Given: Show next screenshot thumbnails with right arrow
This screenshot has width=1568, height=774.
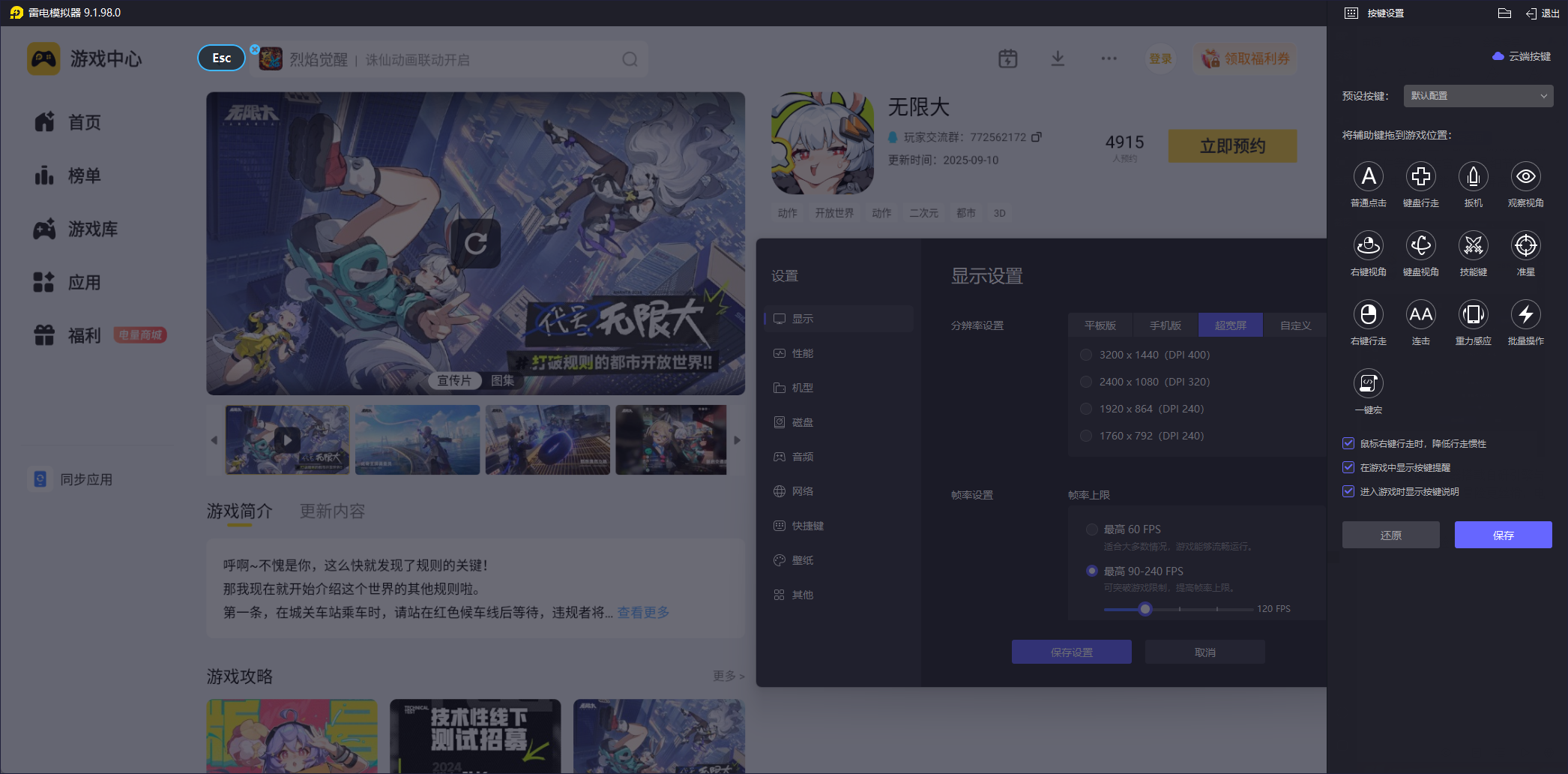Looking at the screenshot, I should pyautogui.click(x=737, y=440).
